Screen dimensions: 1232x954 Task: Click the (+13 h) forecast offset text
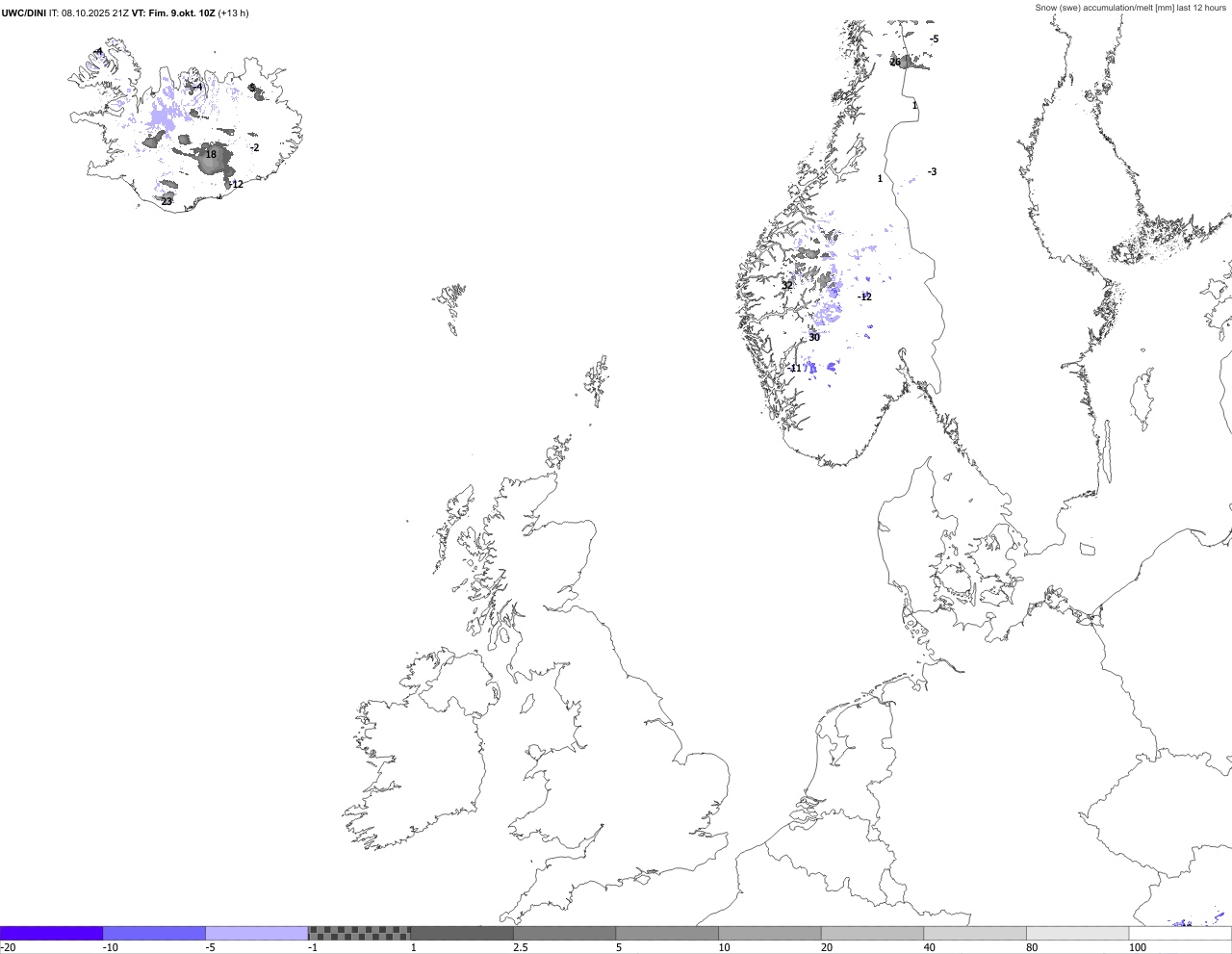[x=234, y=13]
